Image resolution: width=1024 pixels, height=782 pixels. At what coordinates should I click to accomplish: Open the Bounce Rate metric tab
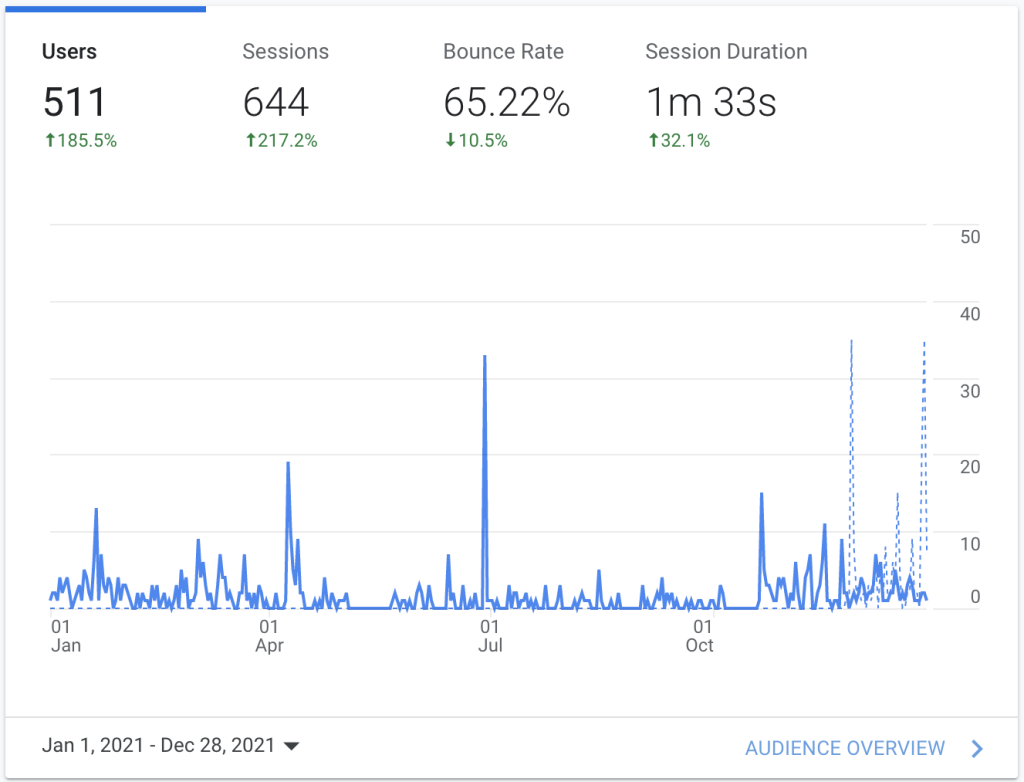tap(503, 52)
